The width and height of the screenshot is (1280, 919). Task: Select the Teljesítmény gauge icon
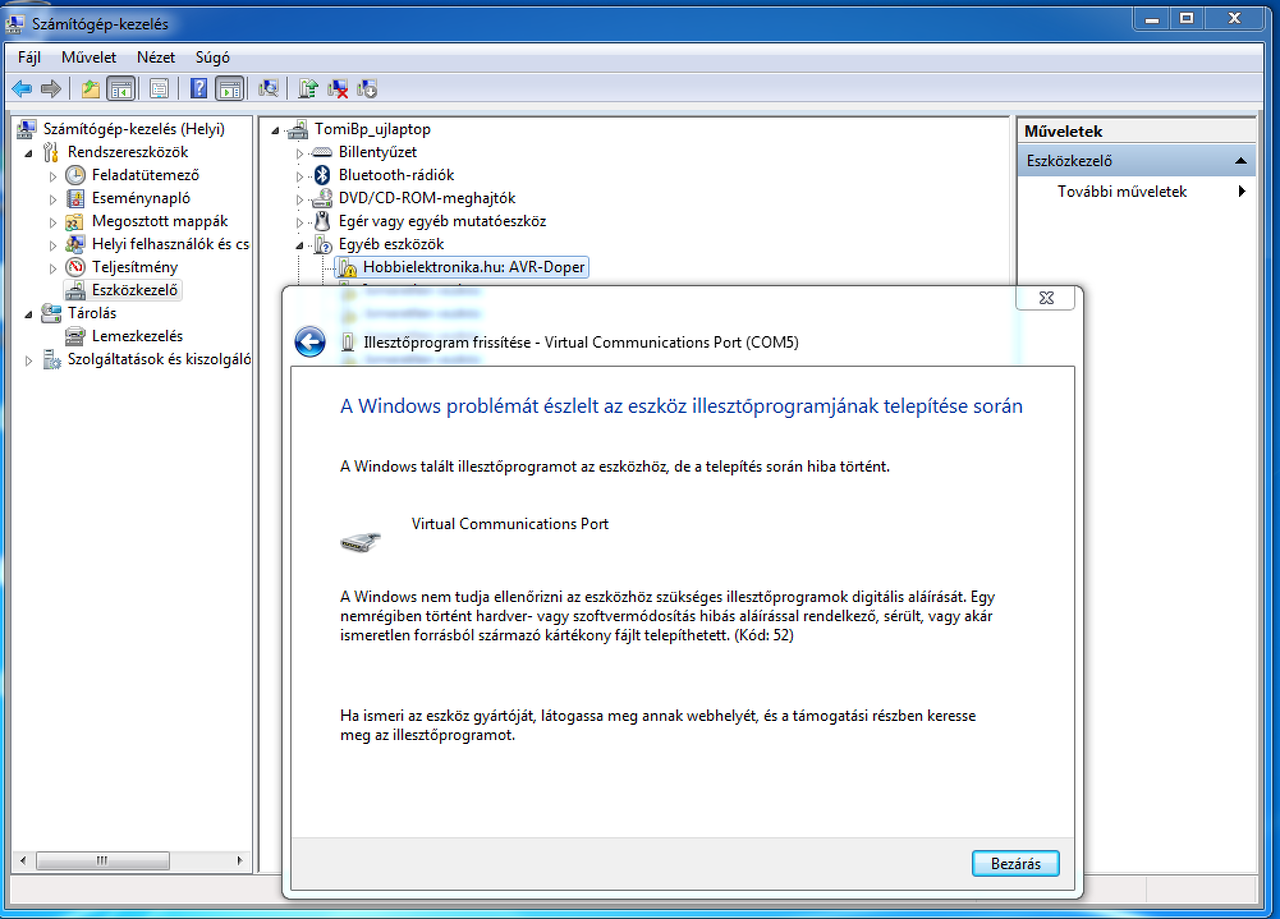pyautogui.click(x=75, y=267)
